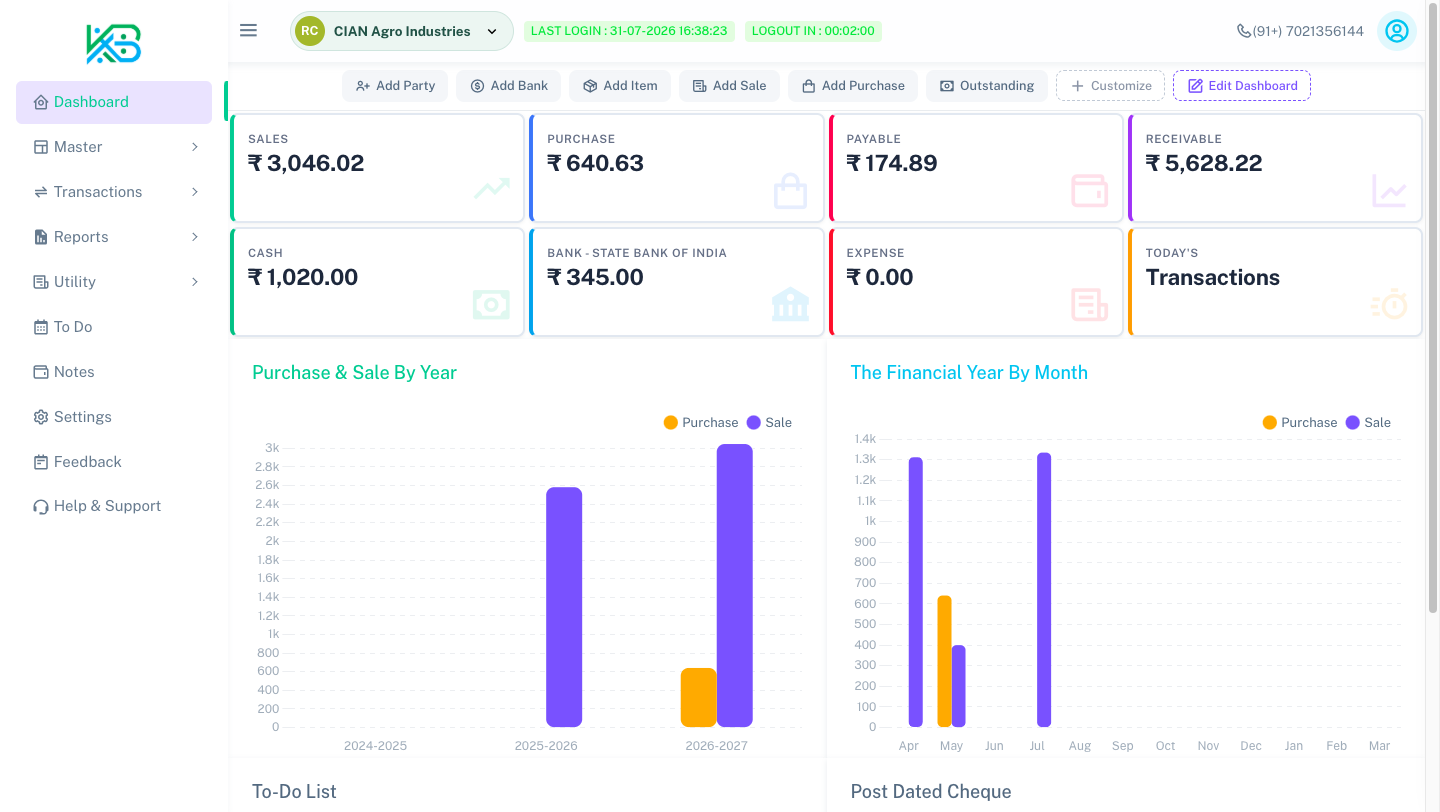This screenshot has height=812, width=1440.
Task: Click the orange May Purchase bar
Action: [944, 661]
